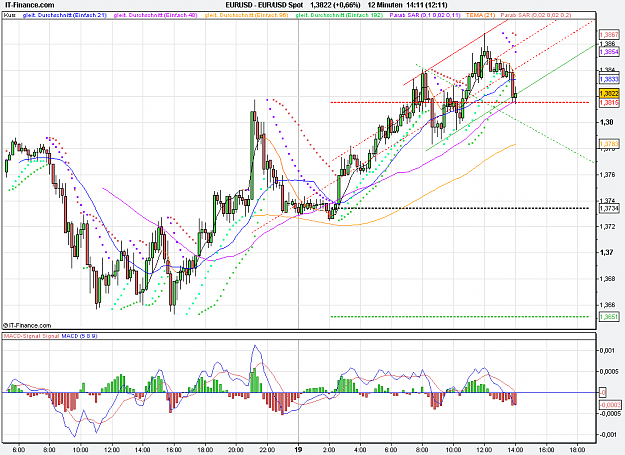The width and height of the screenshot is (625, 455).
Task: Click the '19' date marker on time axis
Action: (x=299, y=449)
